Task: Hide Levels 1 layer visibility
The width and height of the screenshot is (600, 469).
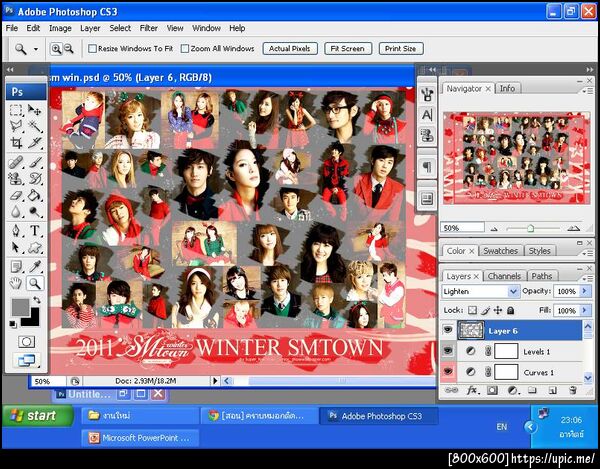Action: pos(447,351)
